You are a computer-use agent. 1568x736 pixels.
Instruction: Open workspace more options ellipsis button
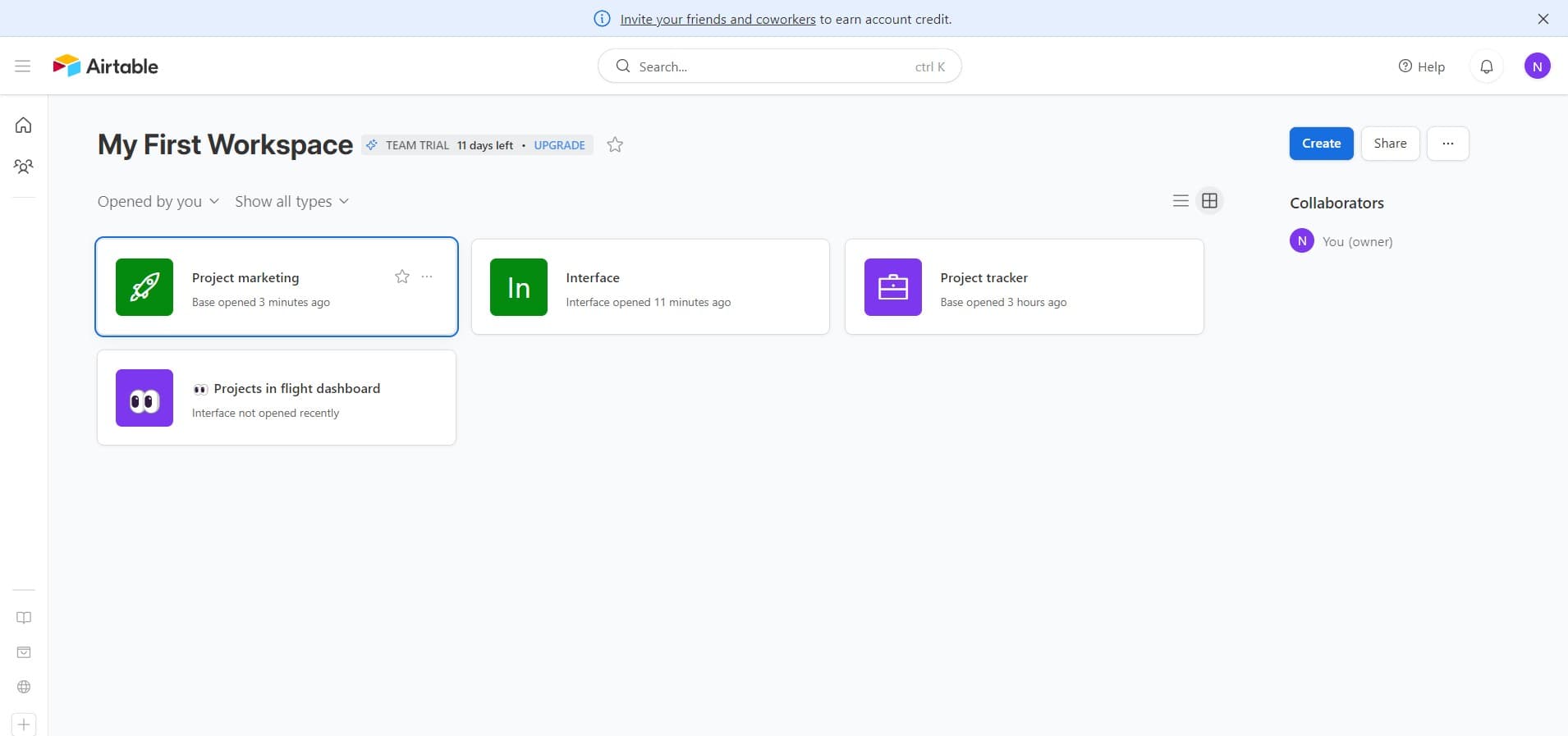click(x=1447, y=144)
